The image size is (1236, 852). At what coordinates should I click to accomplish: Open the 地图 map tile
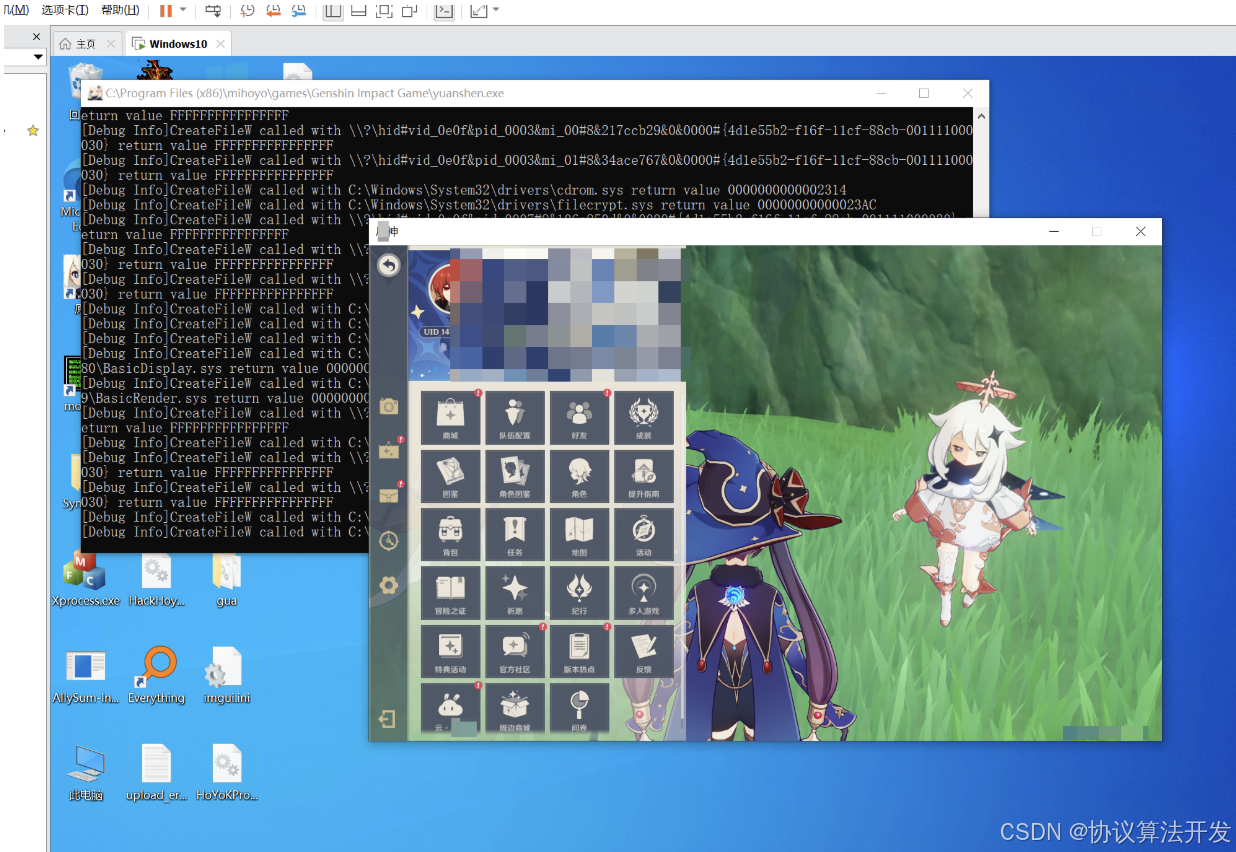579,533
